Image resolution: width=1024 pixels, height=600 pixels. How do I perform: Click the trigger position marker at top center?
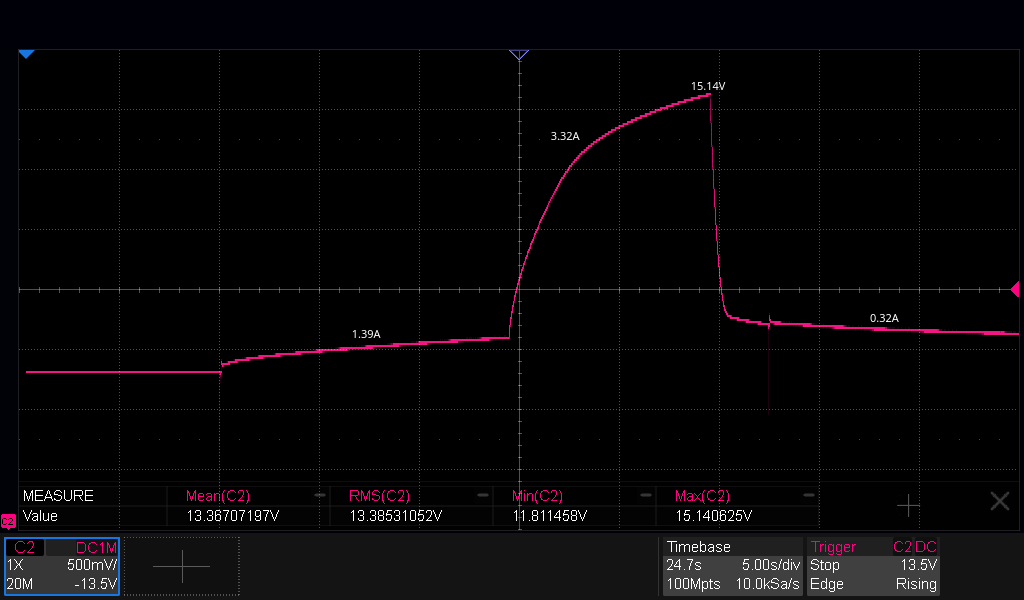(519, 55)
